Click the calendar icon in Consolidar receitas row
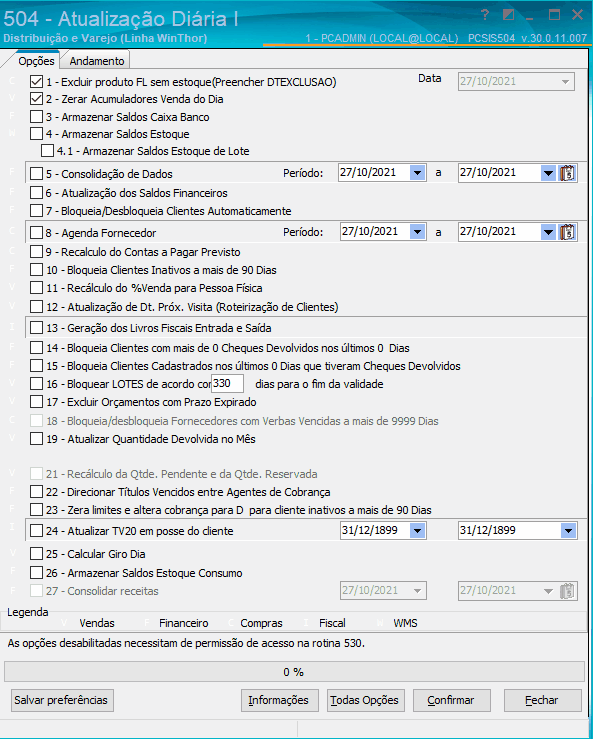This screenshot has height=739, width=593. coord(568,591)
